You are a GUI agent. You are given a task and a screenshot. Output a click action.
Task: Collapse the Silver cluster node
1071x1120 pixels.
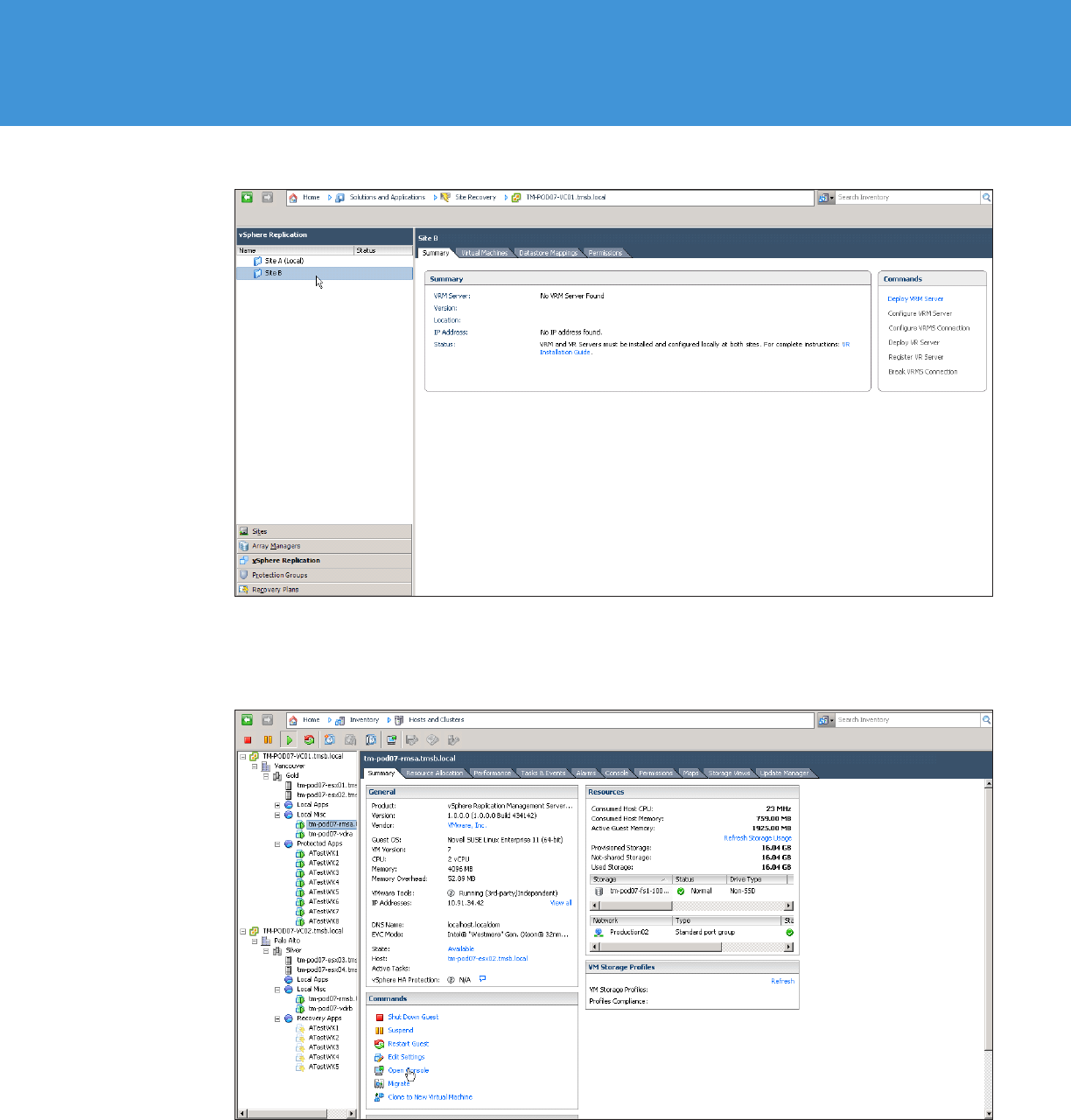point(267,950)
